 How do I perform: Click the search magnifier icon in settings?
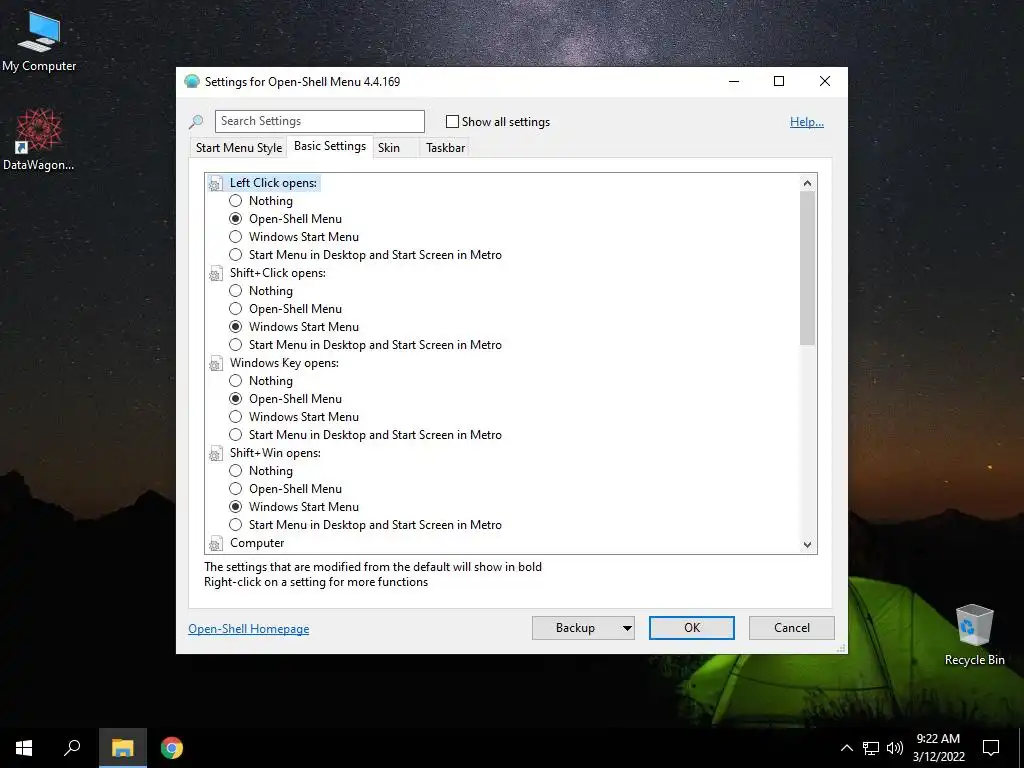tap(196, 121)
